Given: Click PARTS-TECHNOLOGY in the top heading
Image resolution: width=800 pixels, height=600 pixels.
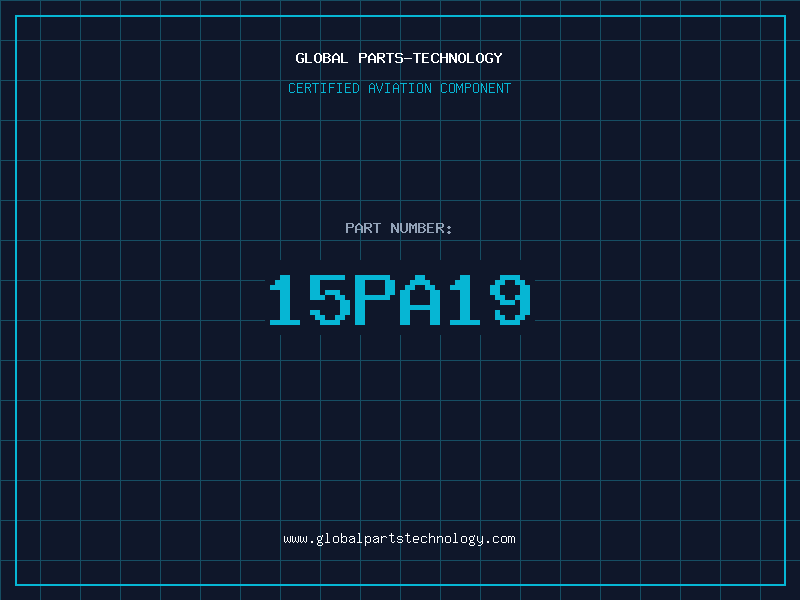Looking at the screenshot, I should click(430, 58).
